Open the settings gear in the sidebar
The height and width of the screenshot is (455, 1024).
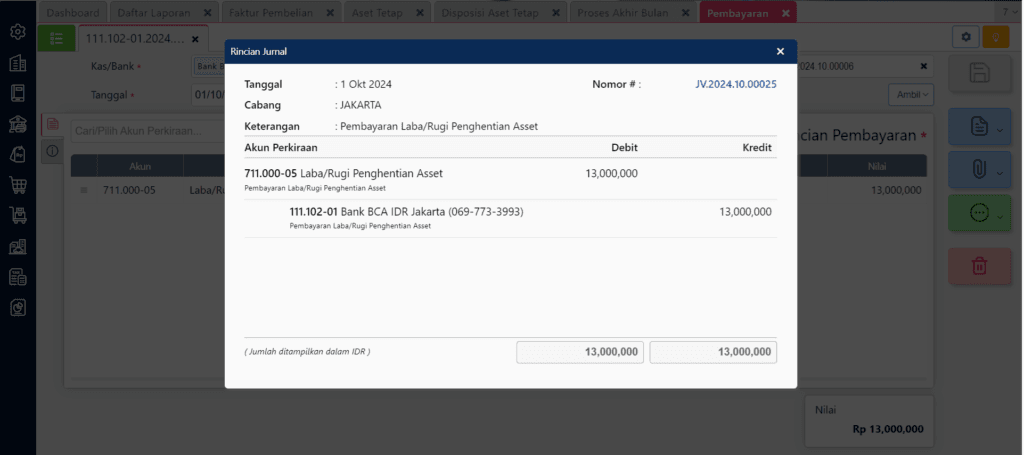[17, 32]
